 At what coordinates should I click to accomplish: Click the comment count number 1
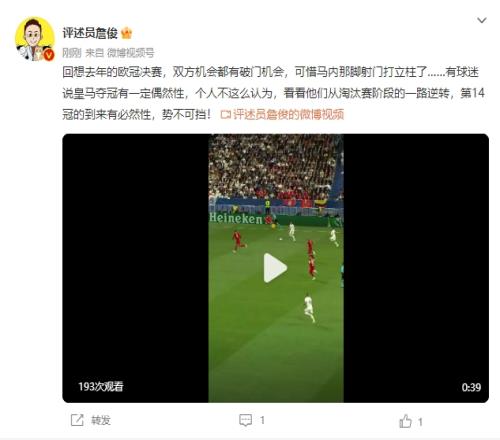point(262,420)
